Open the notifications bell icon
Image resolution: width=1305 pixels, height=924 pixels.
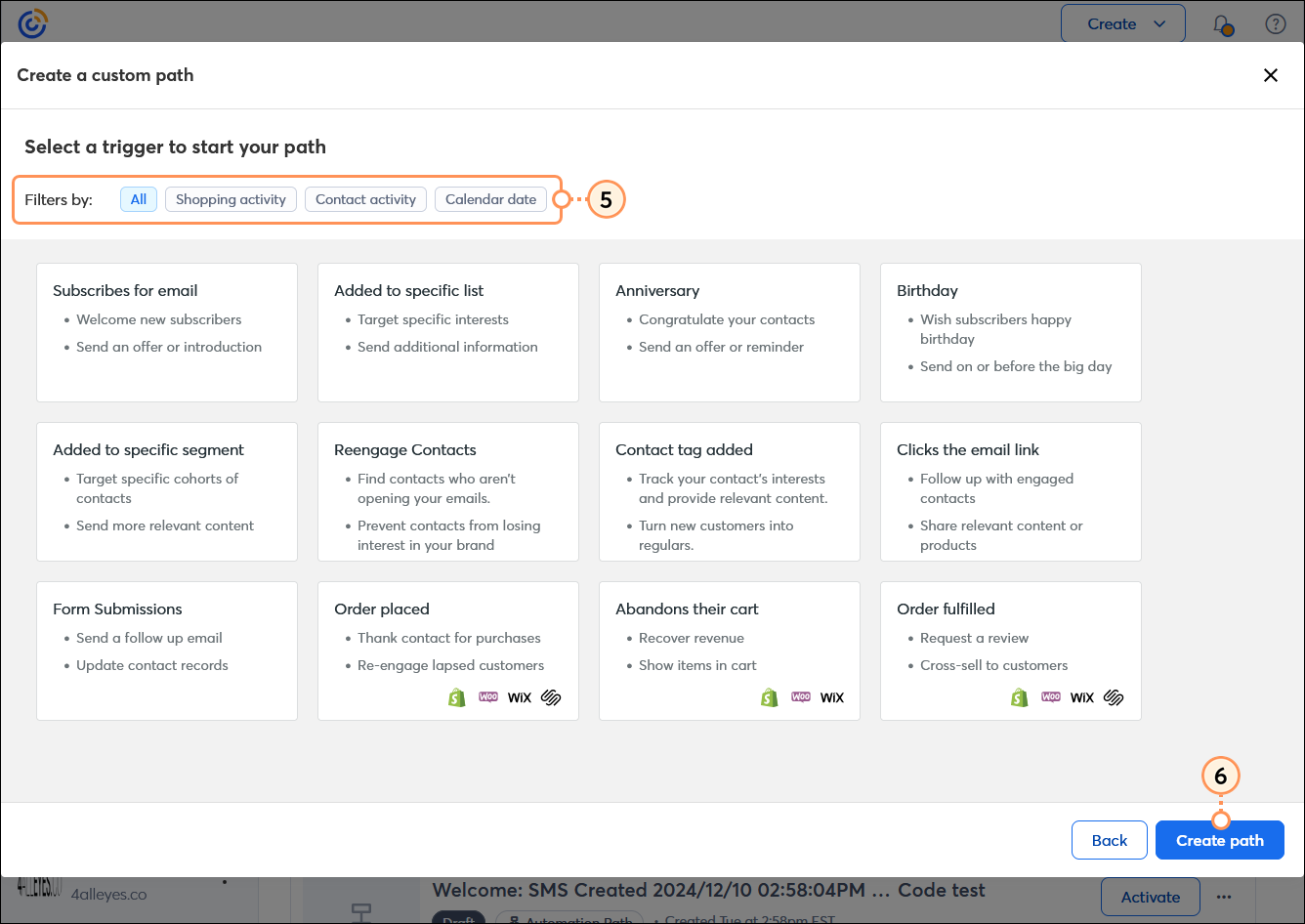pyautogui.click(x=1223, y=24)
